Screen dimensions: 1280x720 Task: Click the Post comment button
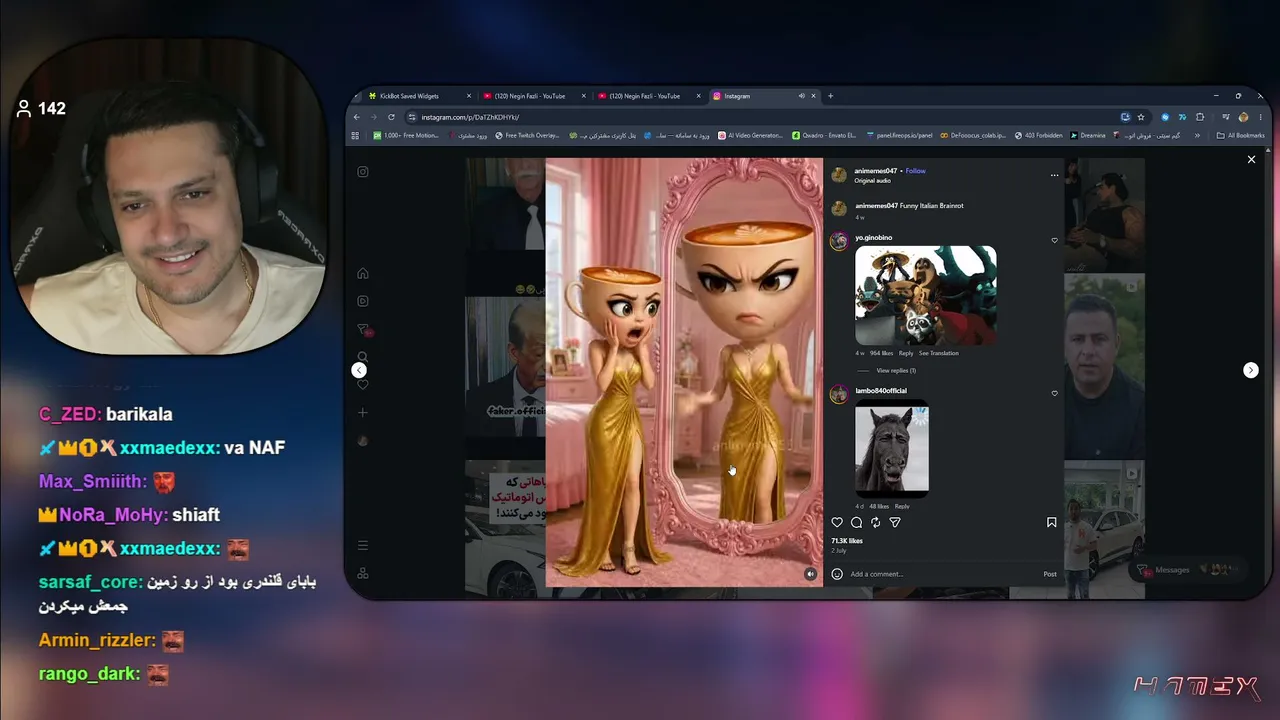coord(1050,574)
